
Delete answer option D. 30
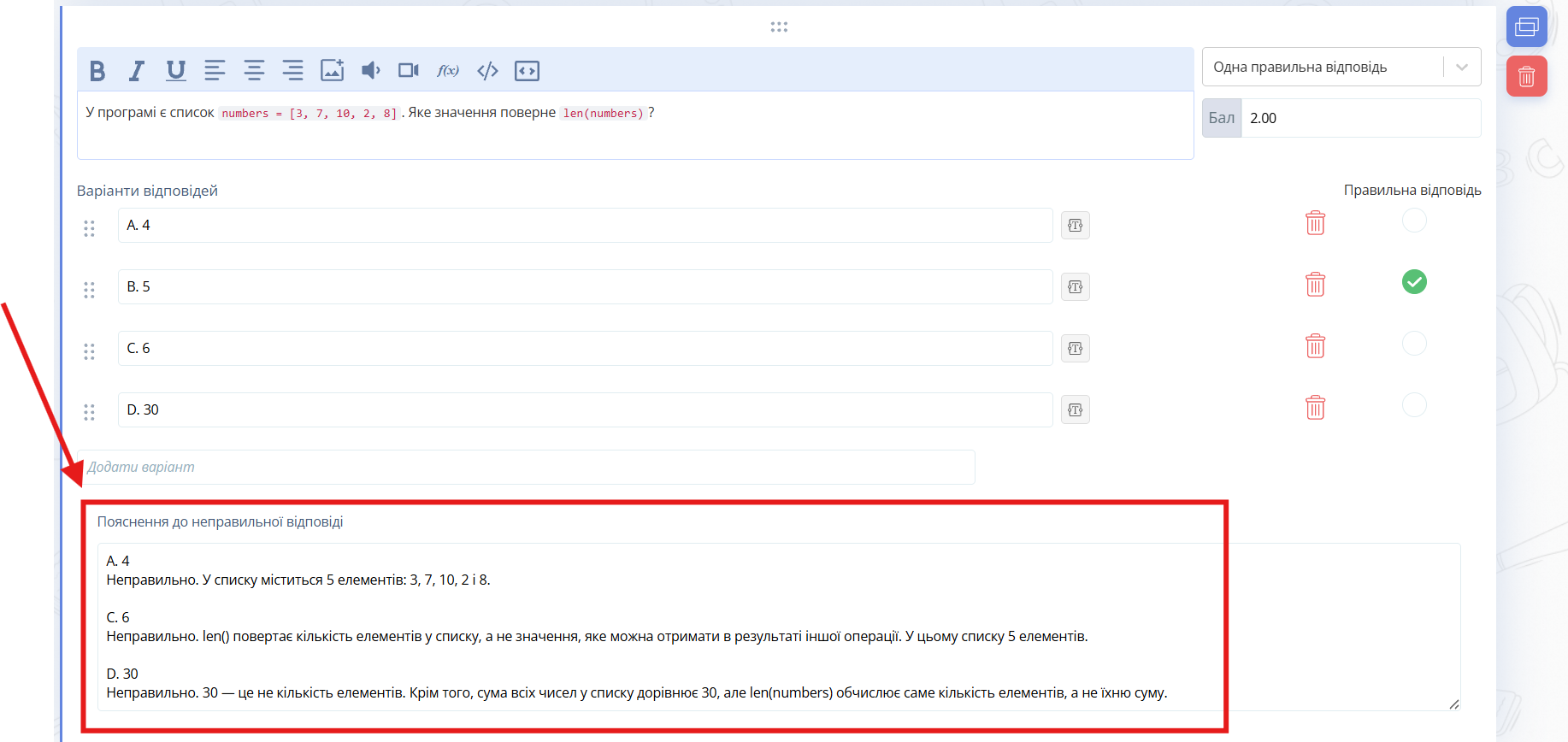(1315, 408)
